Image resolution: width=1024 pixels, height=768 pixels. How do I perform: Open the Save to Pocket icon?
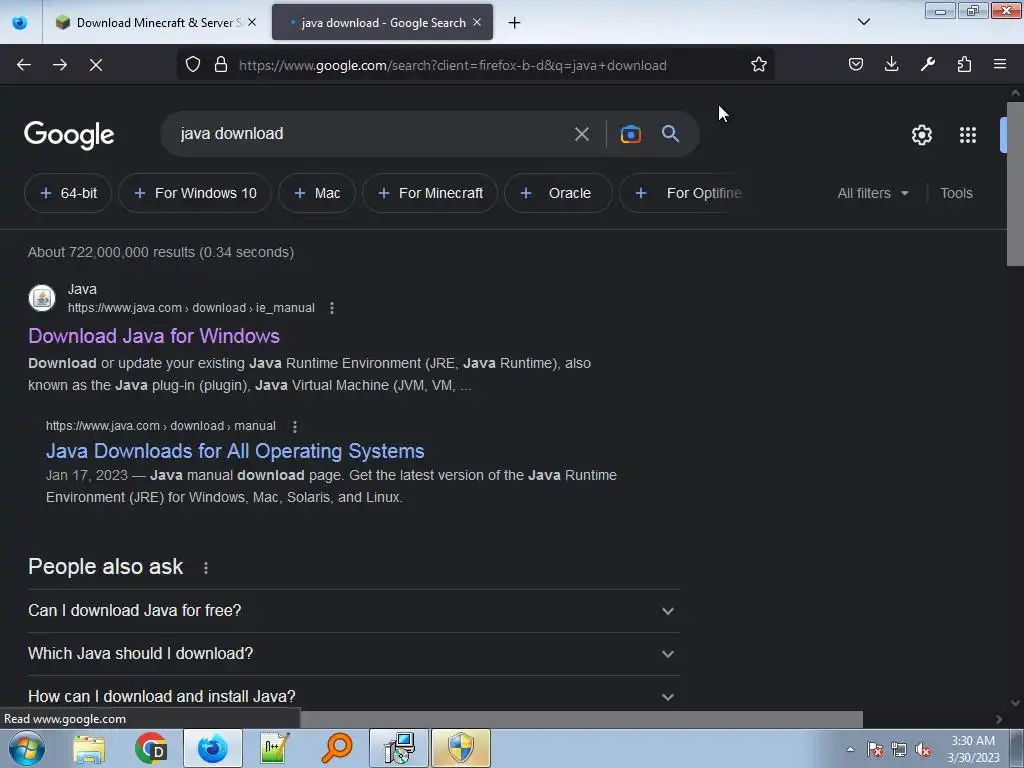point(856,64)
